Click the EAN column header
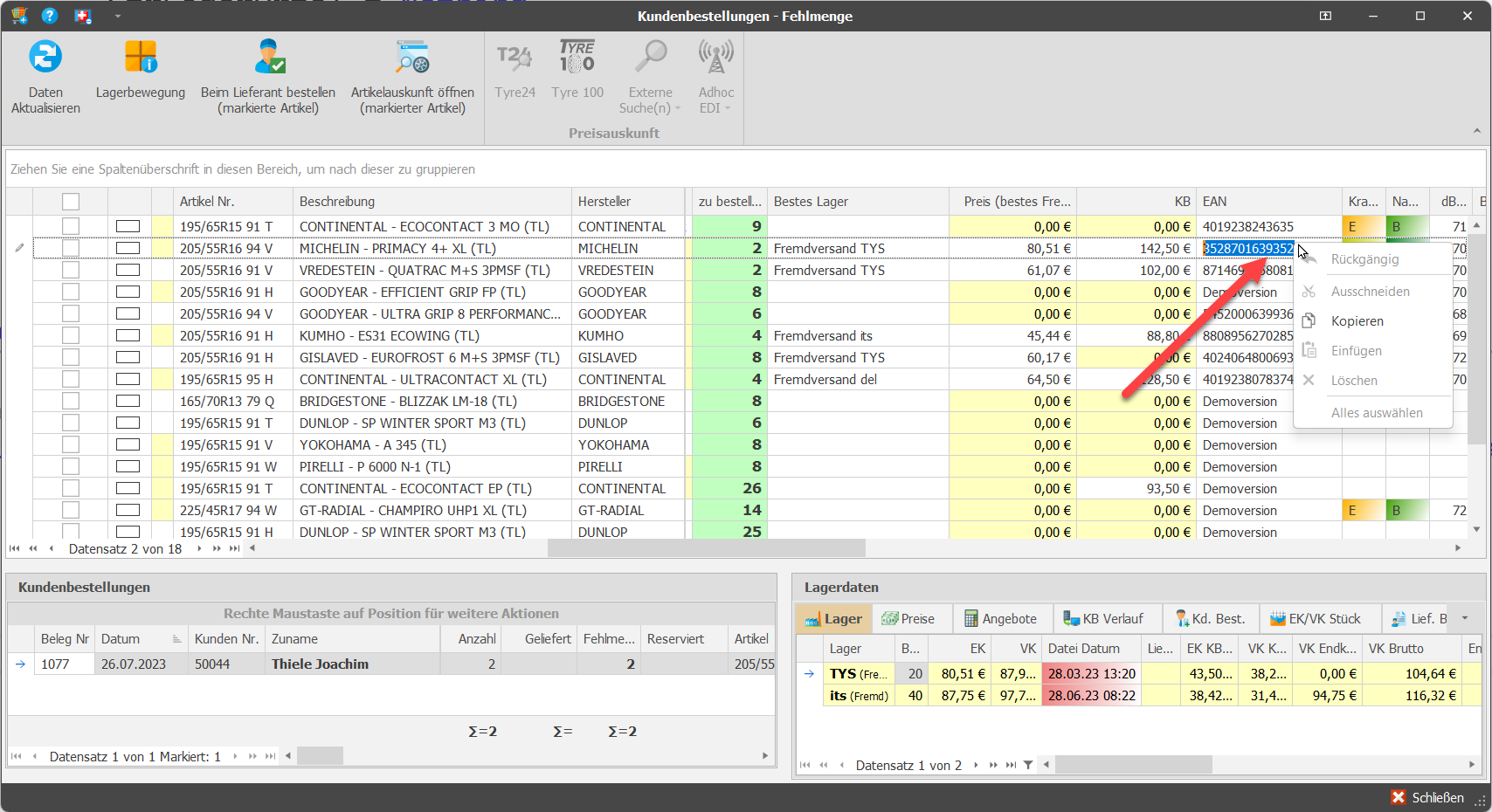 1268,202
